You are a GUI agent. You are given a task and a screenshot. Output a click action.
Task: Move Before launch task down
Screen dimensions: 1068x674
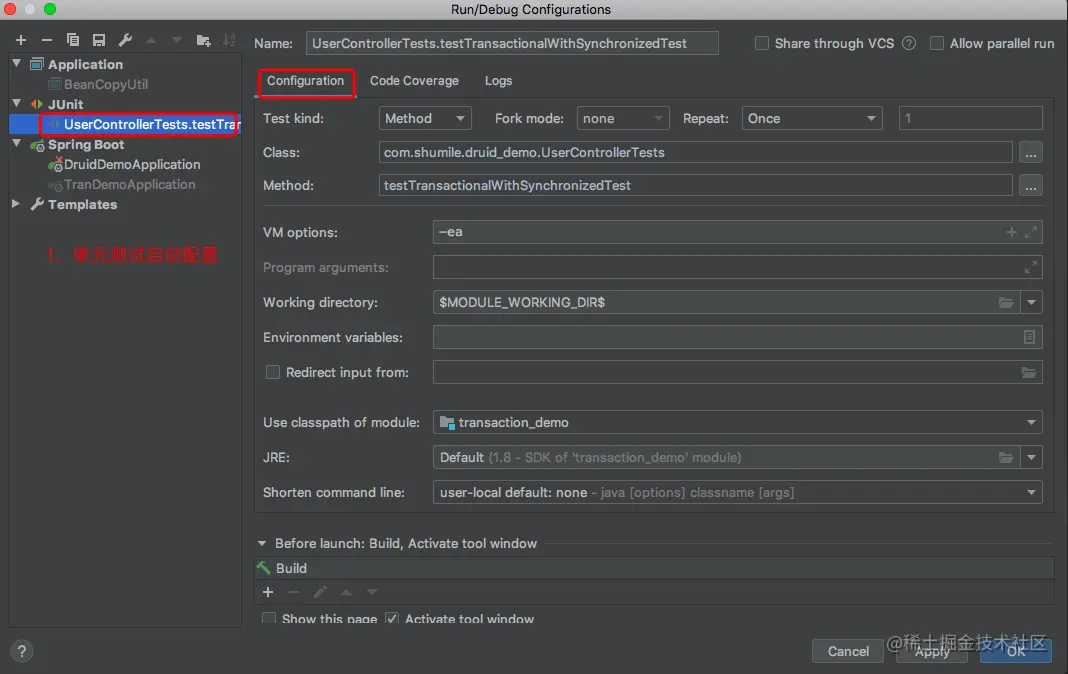(372, 592)
